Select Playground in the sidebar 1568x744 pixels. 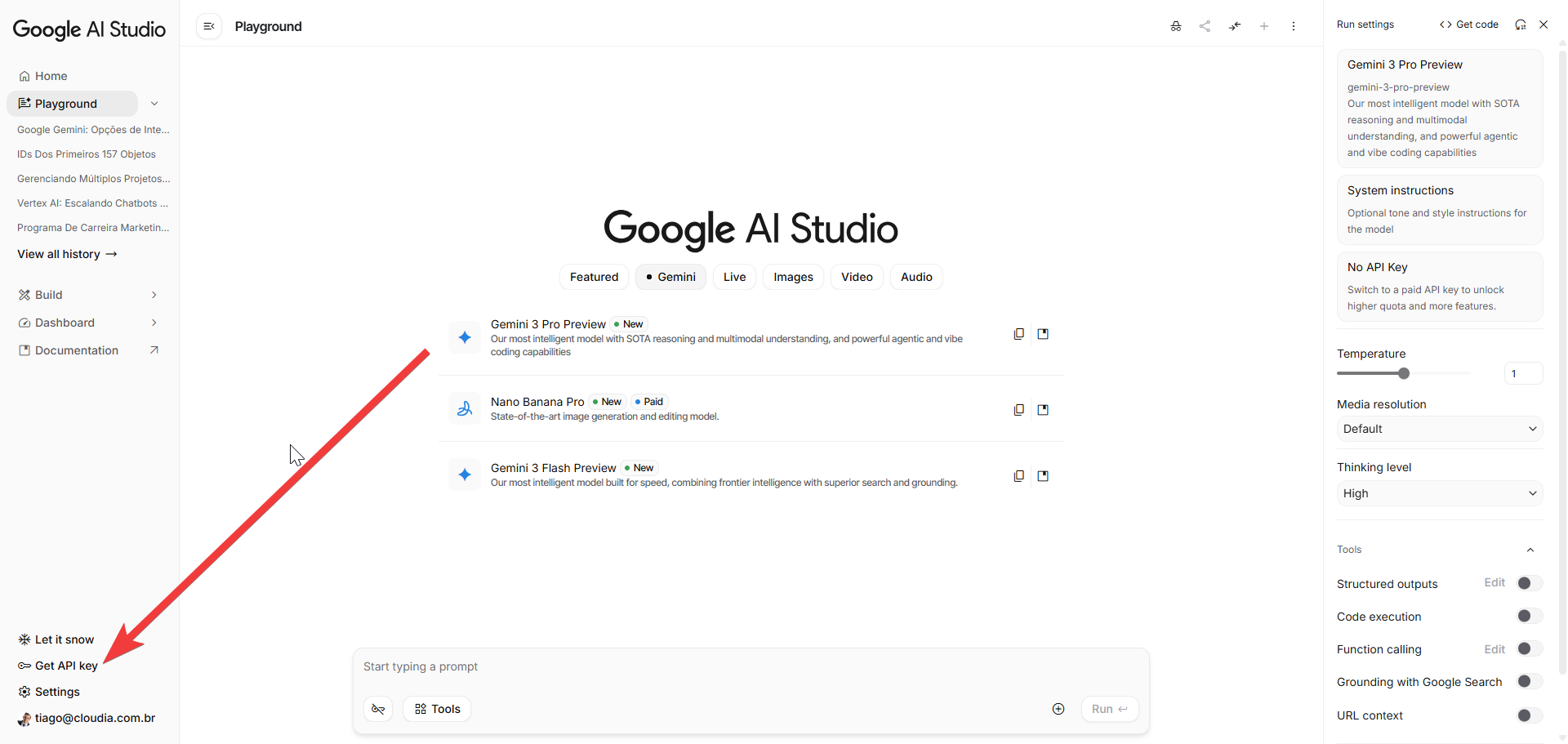pos(72,104)
